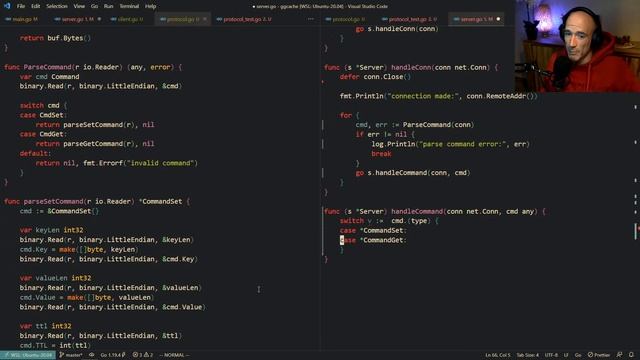Click handleConn function name in right editor

click(x=411, y=67)
